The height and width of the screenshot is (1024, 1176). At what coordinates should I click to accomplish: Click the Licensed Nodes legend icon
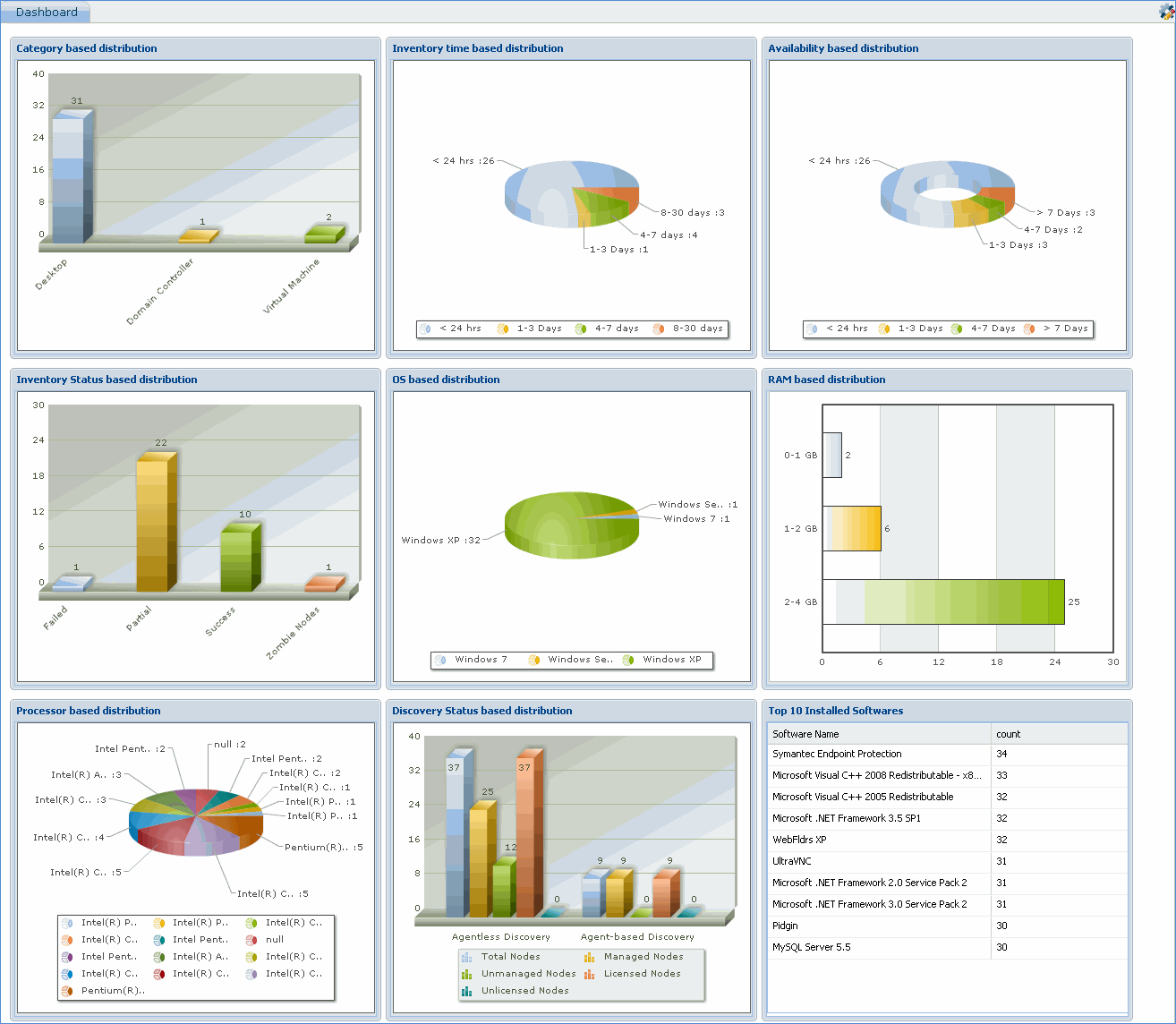click(589, 974)
